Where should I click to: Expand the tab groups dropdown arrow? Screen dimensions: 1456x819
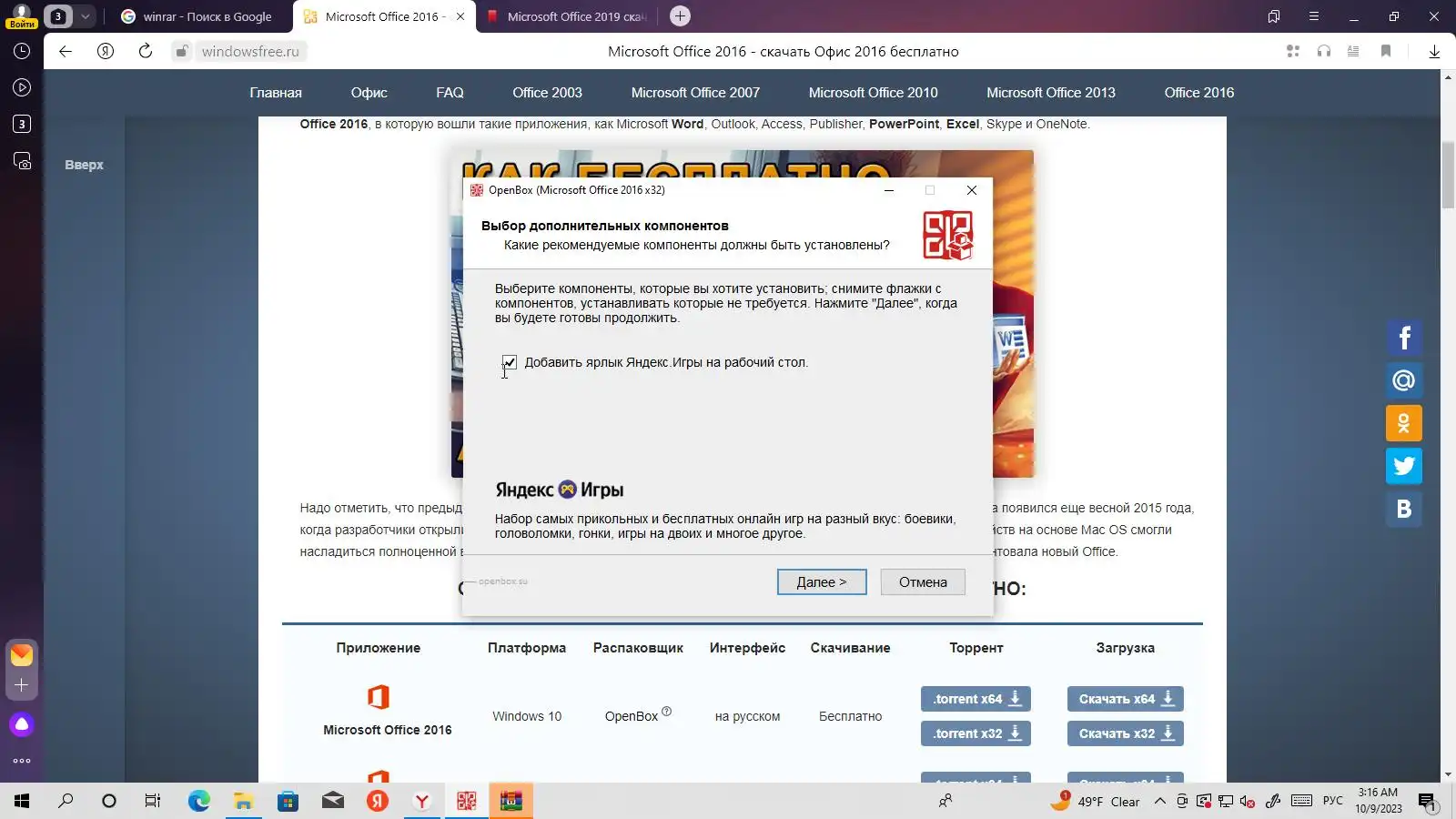[85, 16]
